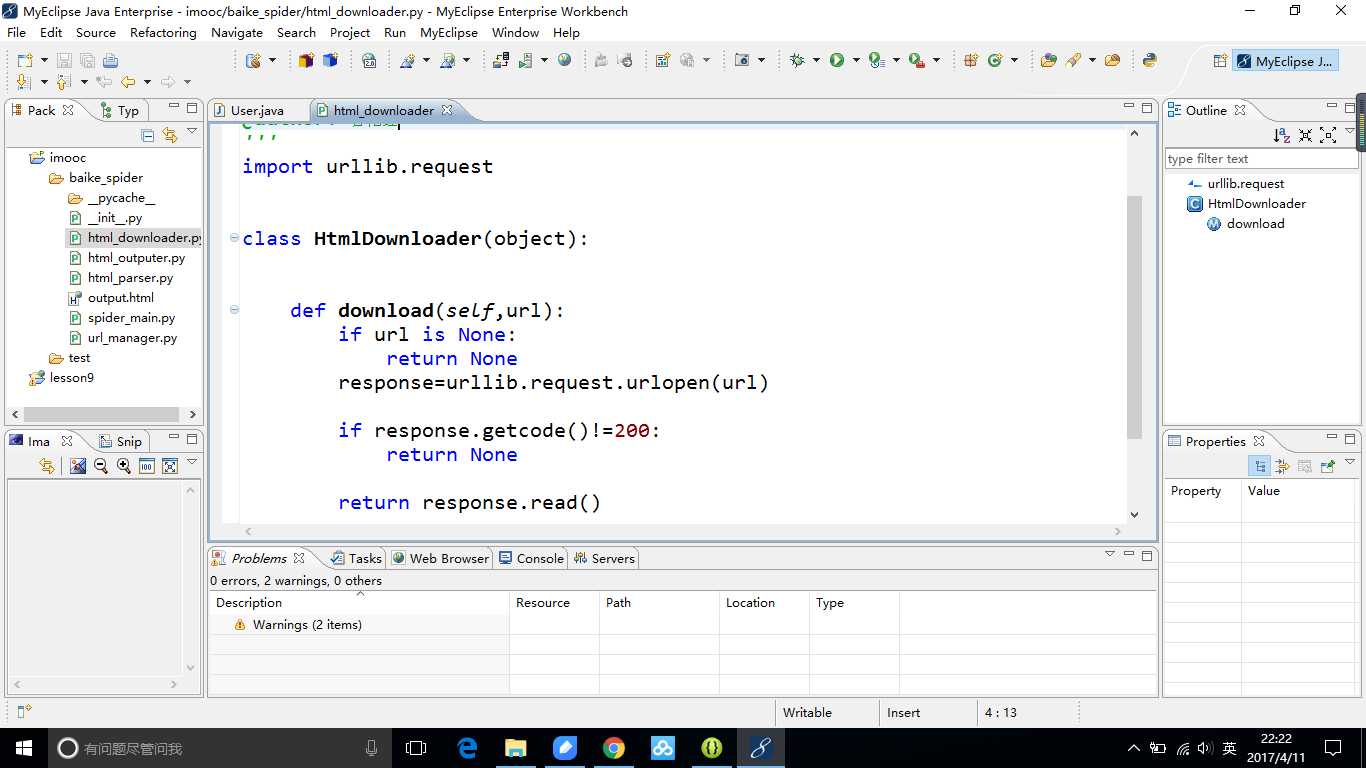Collapse the download method fold marker
Screen dimensions: 1366x768
coord(234,310)
